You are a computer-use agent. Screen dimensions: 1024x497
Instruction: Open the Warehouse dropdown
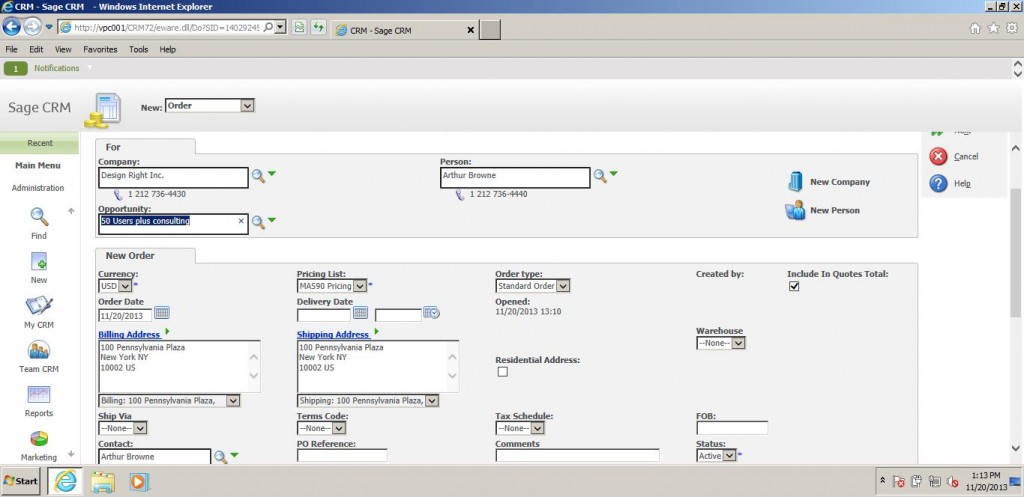(721, 343)
